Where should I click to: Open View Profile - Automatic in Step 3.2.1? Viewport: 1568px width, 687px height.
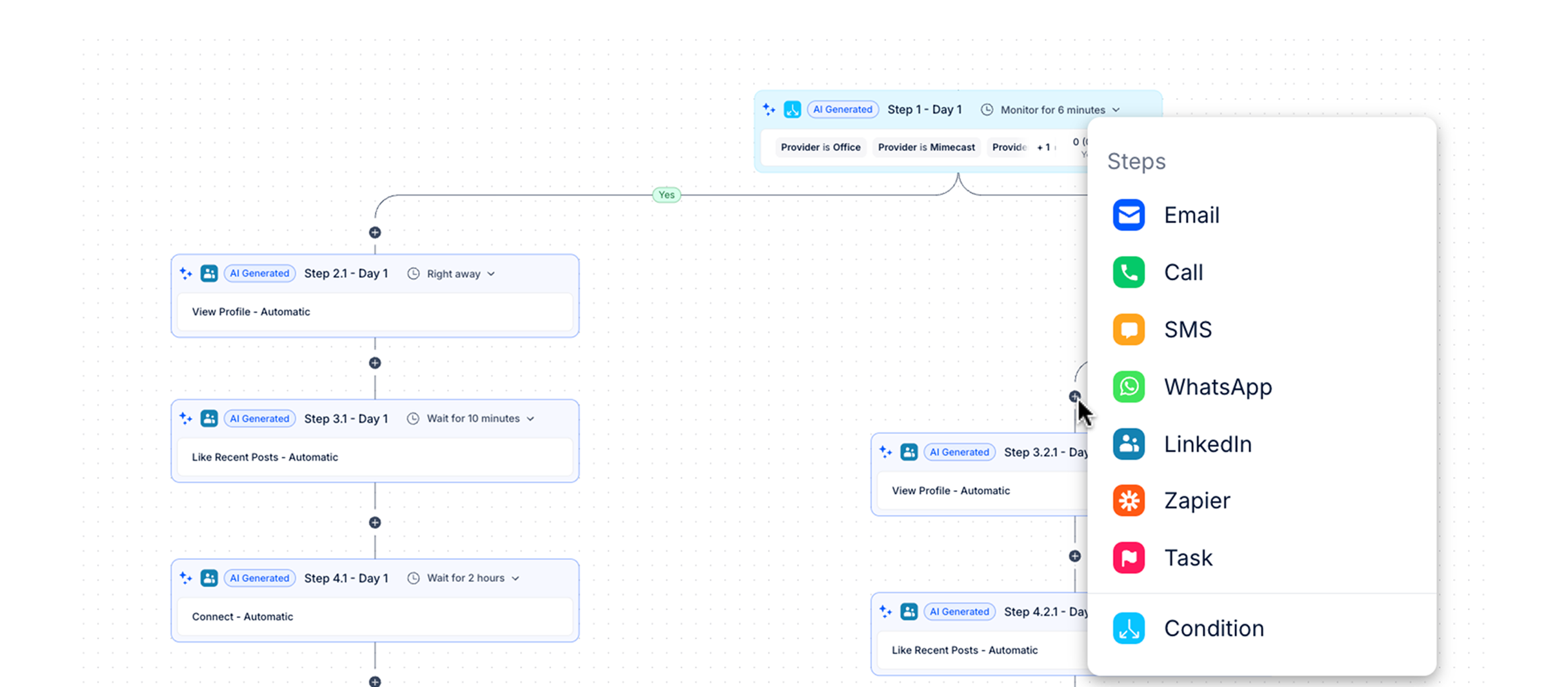[983, 490]
